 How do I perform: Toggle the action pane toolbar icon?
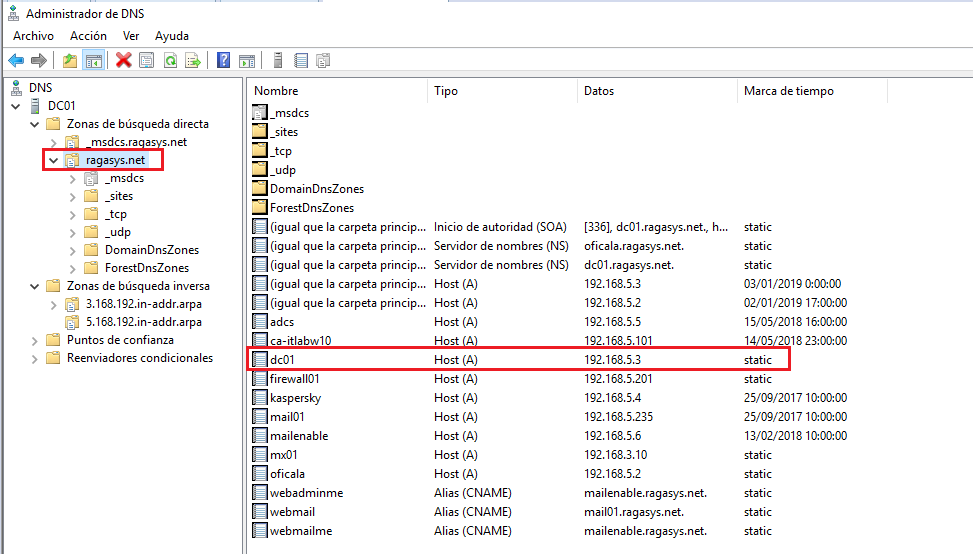point(247,61)
